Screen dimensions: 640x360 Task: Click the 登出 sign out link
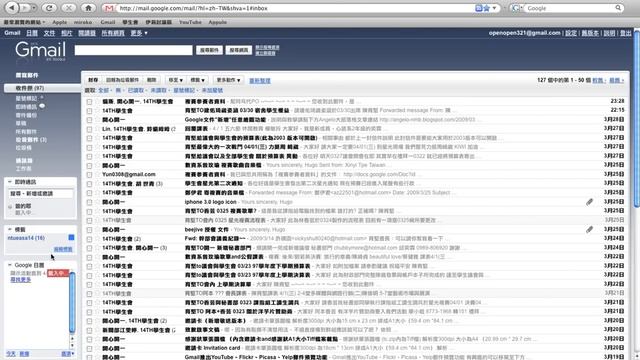[626, 33]
